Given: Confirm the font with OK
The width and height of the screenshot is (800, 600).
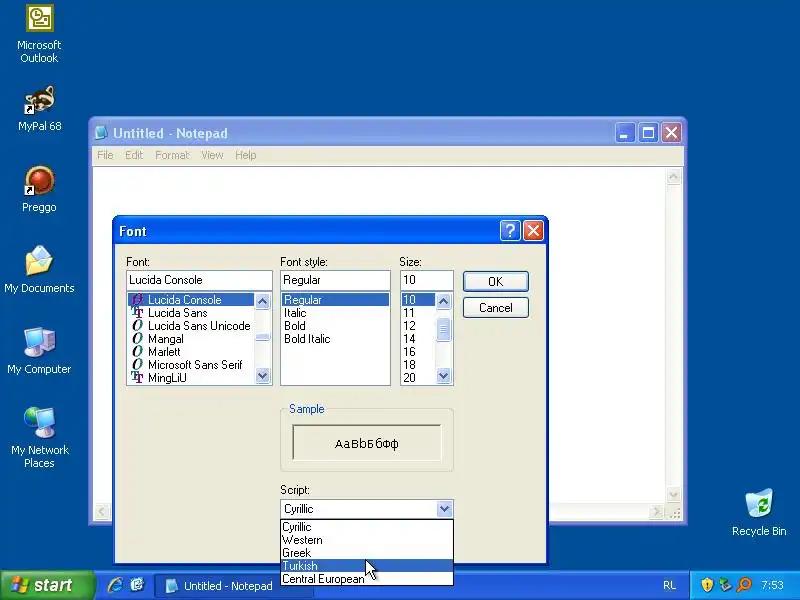Looking at the screenshot, I should coord(495,282).
